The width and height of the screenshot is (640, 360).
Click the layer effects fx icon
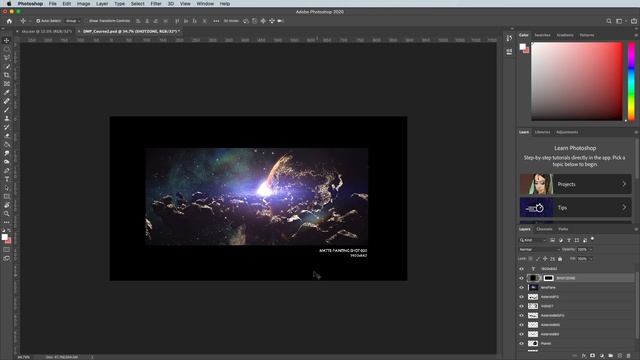click(584, 356)
